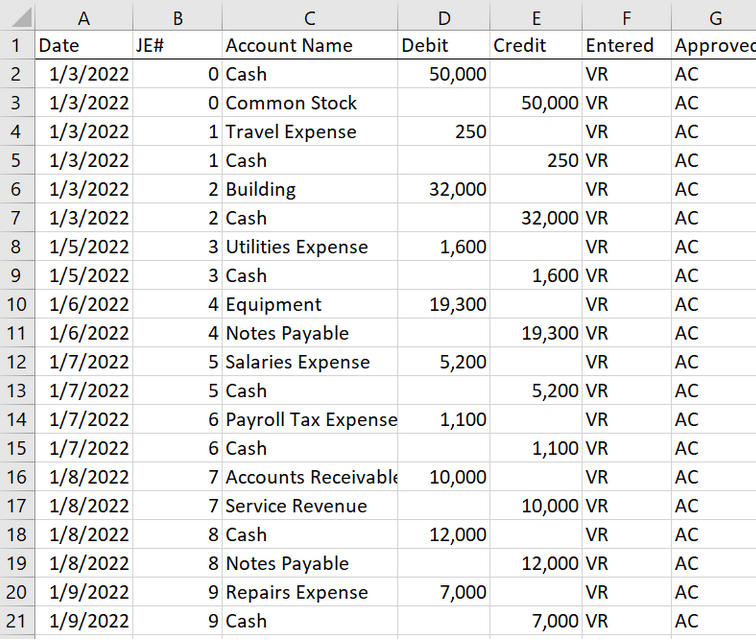Select the 'Repairs Expense' cell

(310, 592)
